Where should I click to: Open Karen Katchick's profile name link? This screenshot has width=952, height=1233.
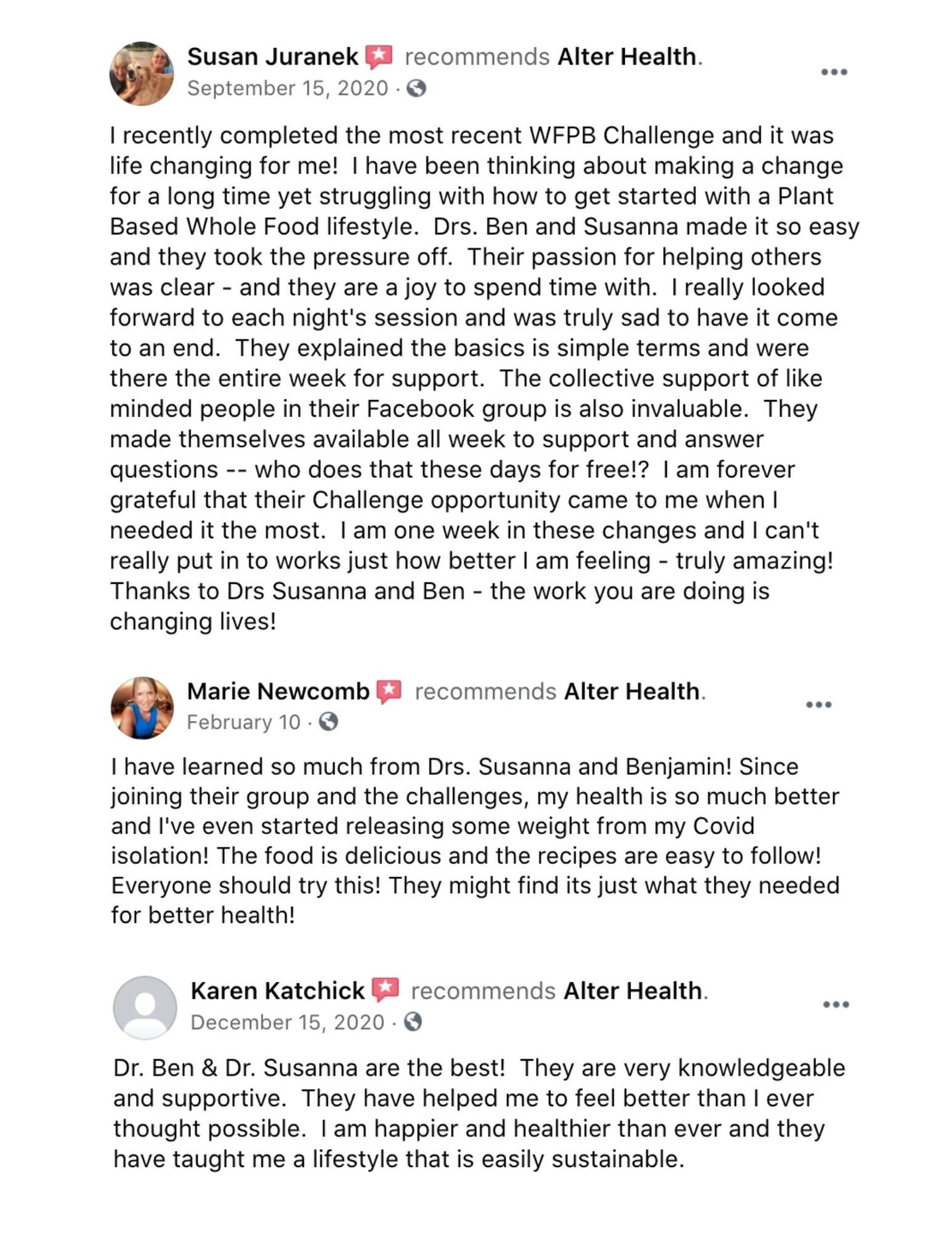(x=277, y=991)
